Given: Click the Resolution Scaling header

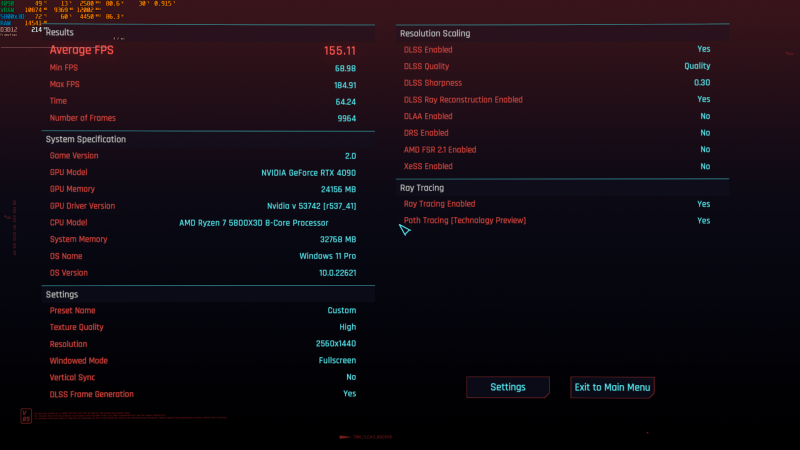Looking at the screenshot, I should (435, 33).
